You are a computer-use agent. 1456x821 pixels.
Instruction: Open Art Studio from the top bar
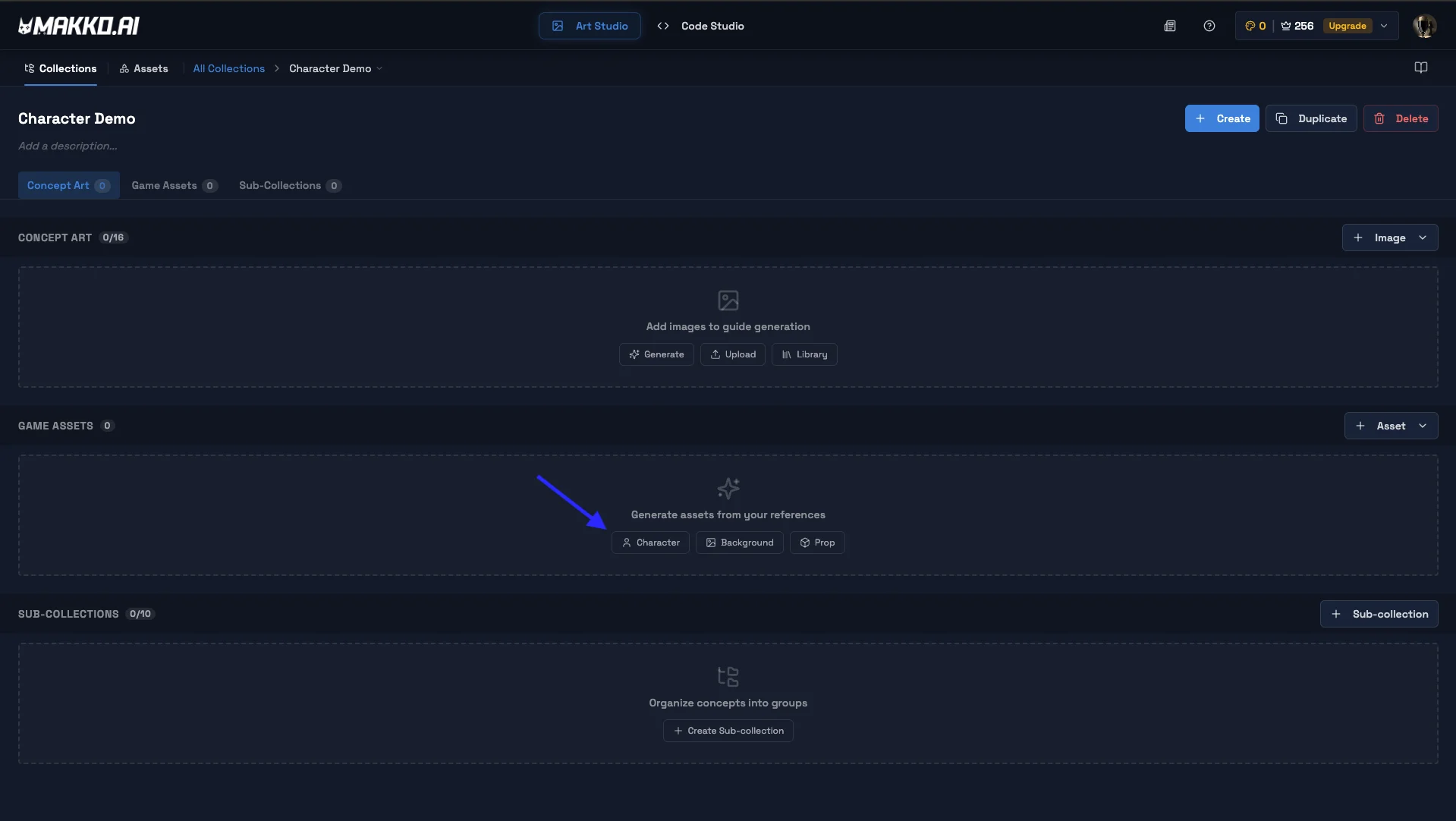coord(590,25)
